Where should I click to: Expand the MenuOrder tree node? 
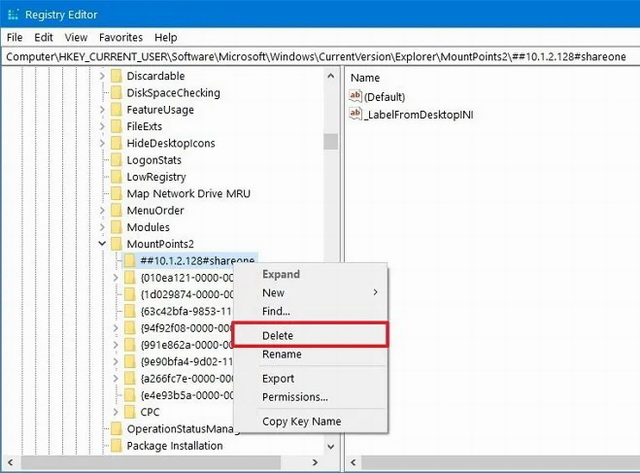pos(102,211)
